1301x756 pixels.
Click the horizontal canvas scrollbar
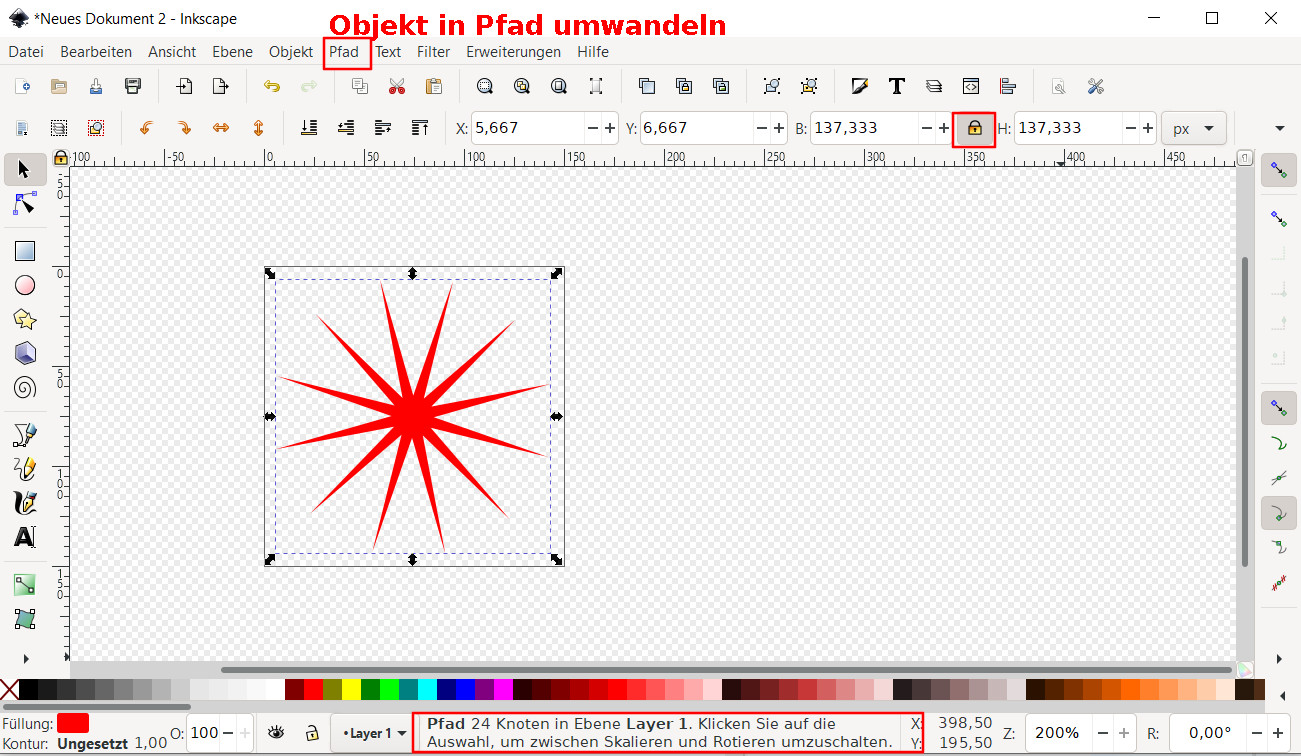pos(727,670)
